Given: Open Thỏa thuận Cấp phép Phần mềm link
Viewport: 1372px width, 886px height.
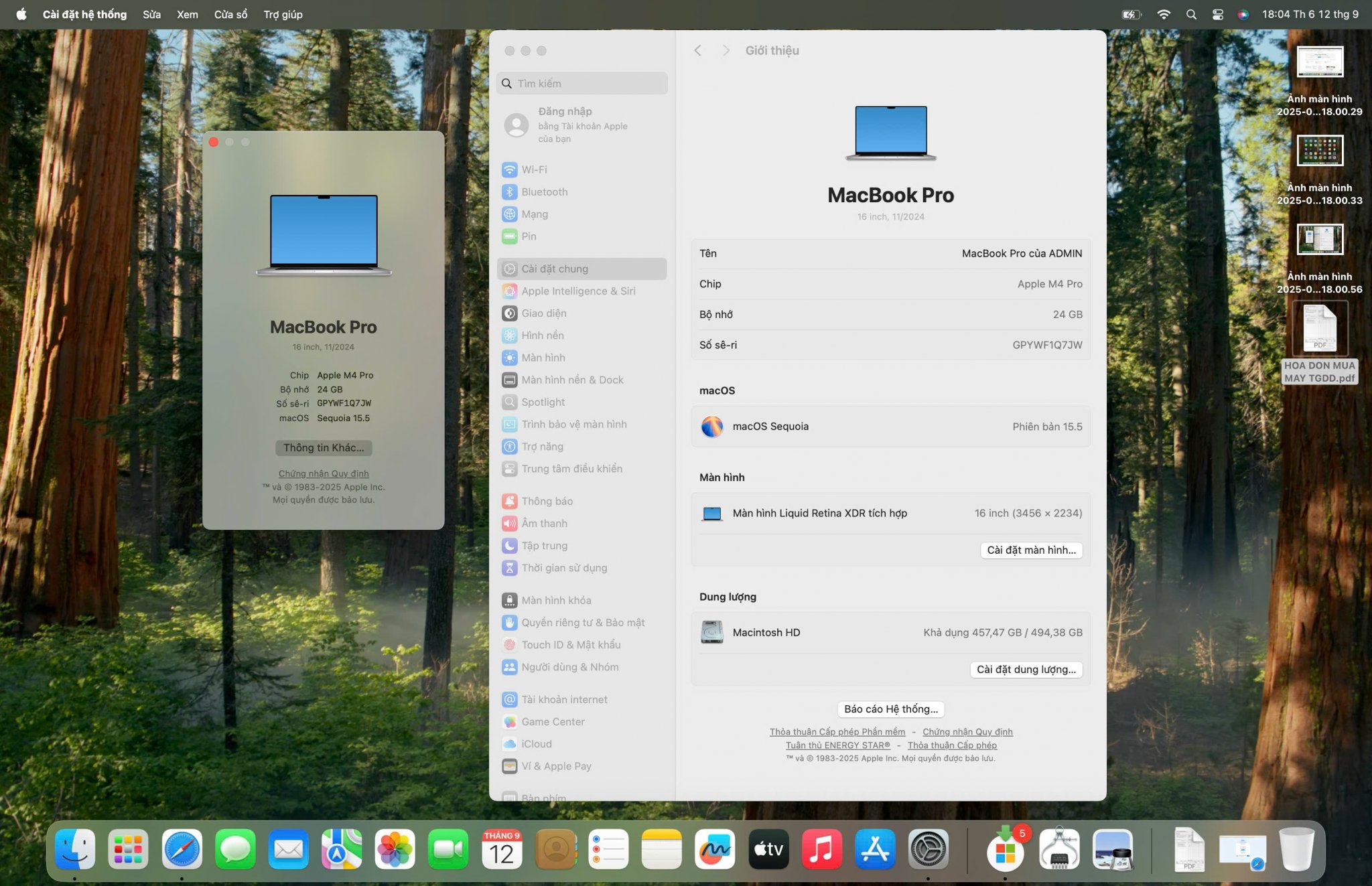Looking at the screenshot, I should pyautogui.click(x=837, y=731).
